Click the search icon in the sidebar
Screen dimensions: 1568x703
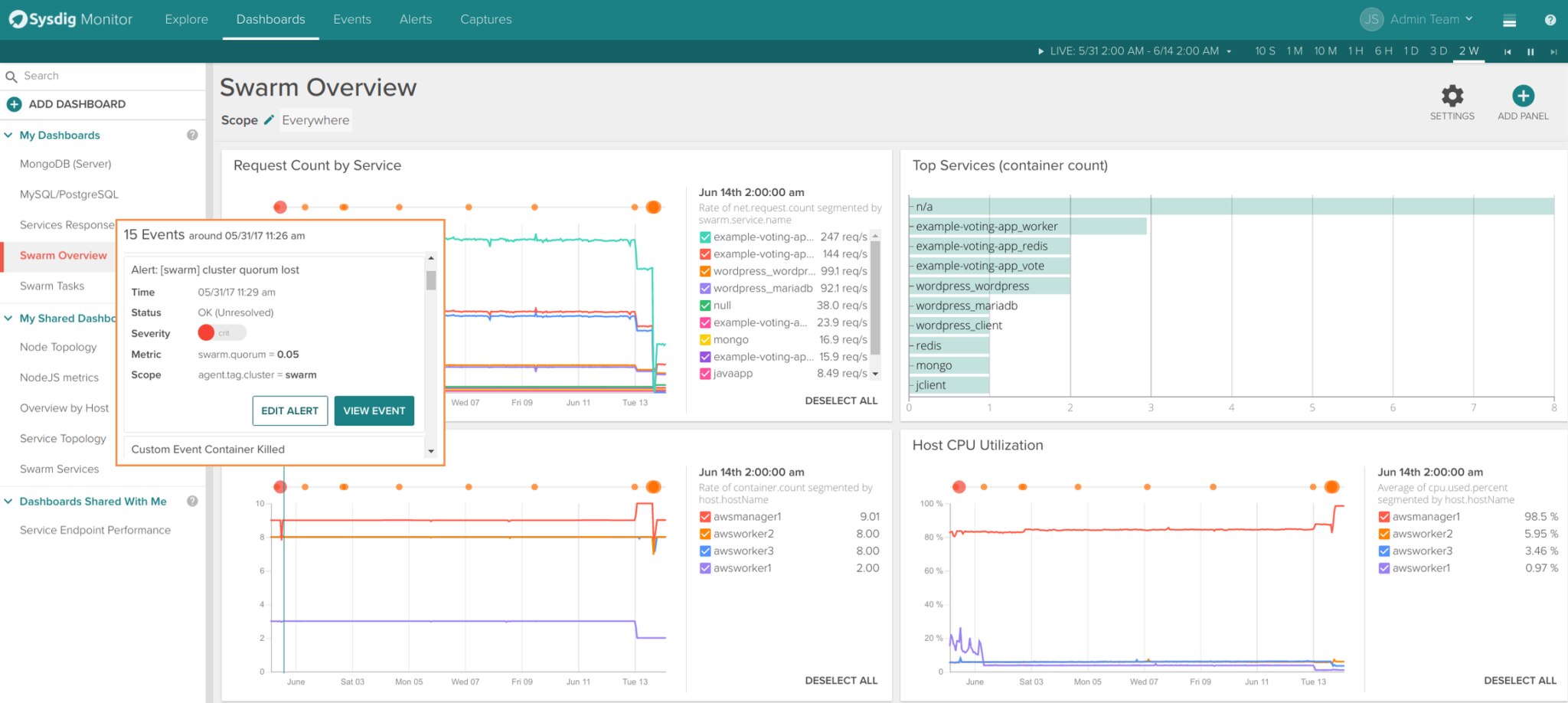11,75
